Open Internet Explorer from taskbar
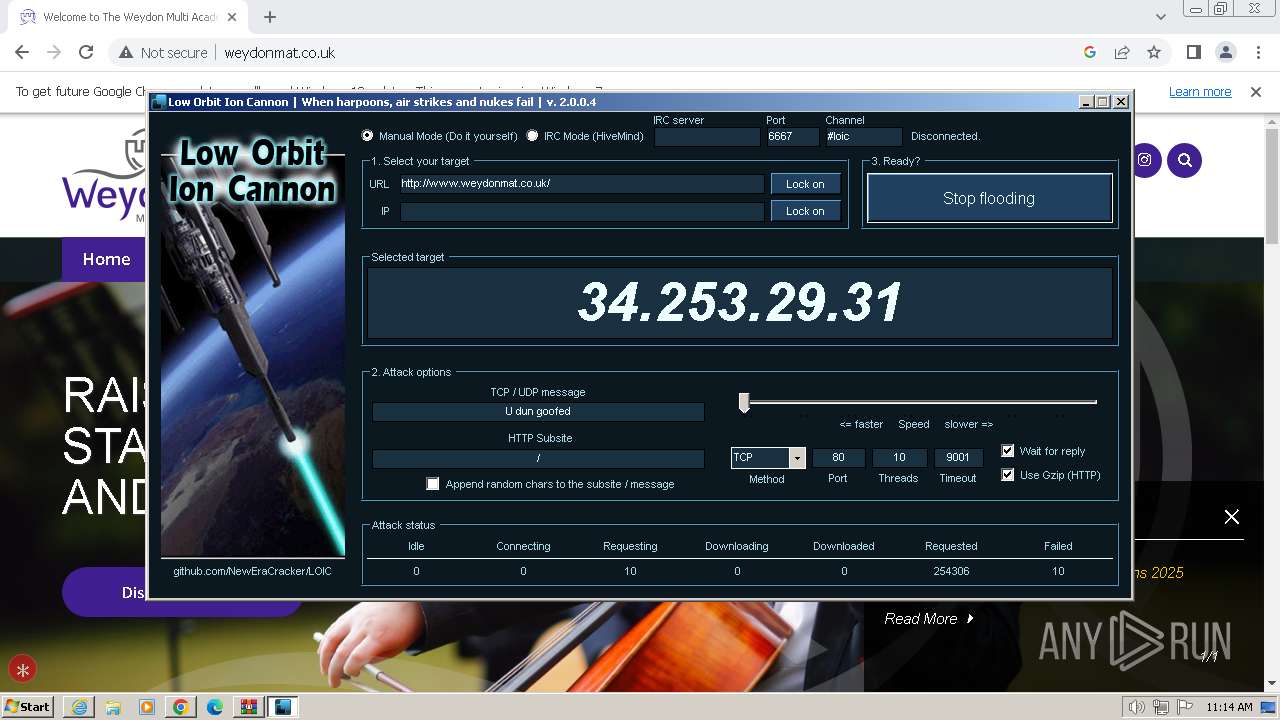 [79, 707]
